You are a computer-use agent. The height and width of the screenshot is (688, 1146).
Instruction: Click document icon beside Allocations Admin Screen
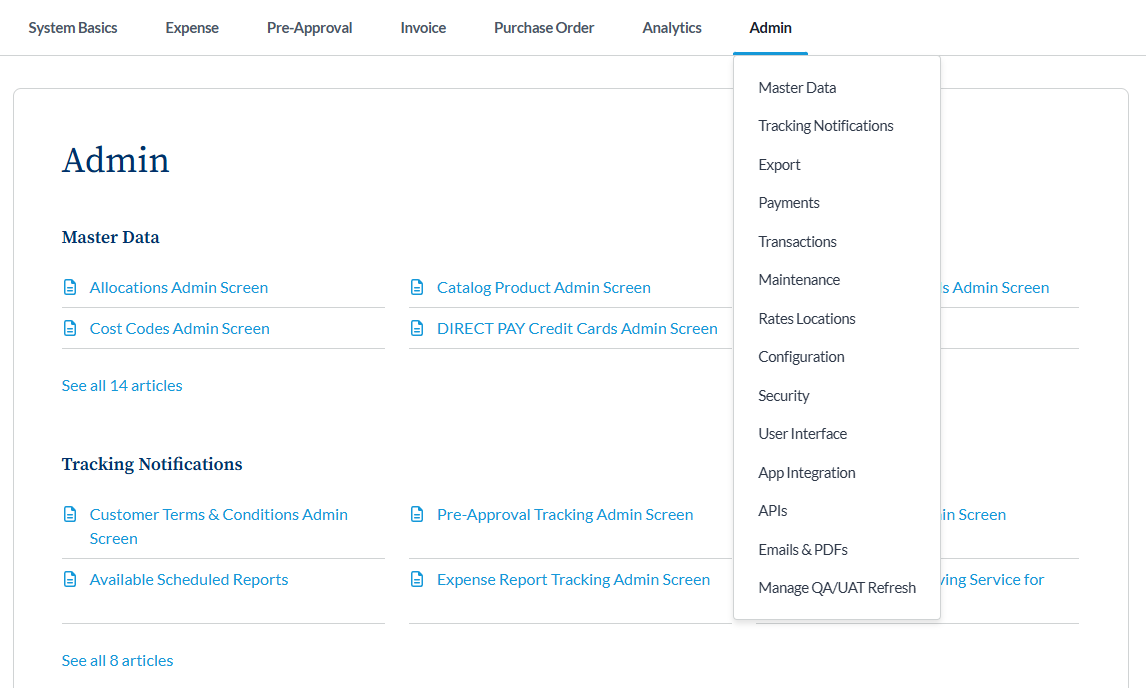[x=70, y=288]
